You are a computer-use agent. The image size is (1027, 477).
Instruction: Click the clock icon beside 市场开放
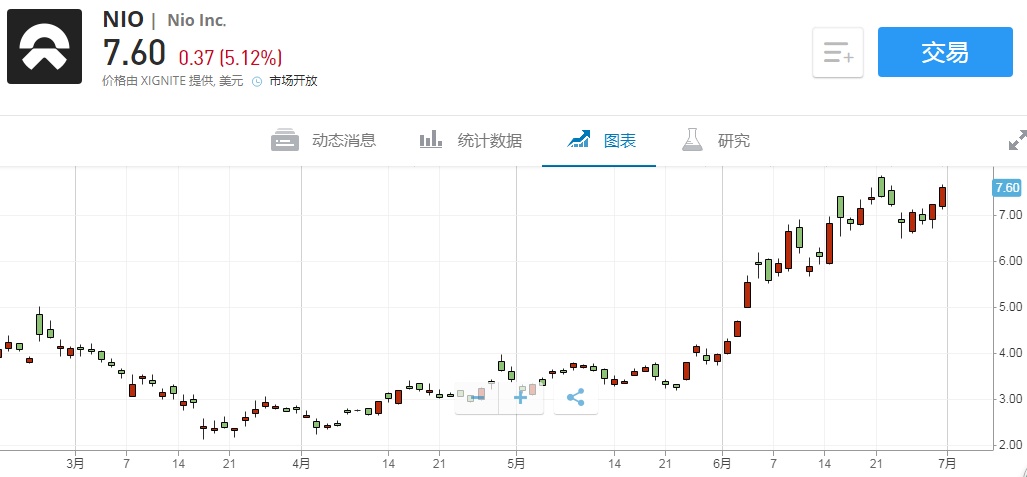click(257, 81)
